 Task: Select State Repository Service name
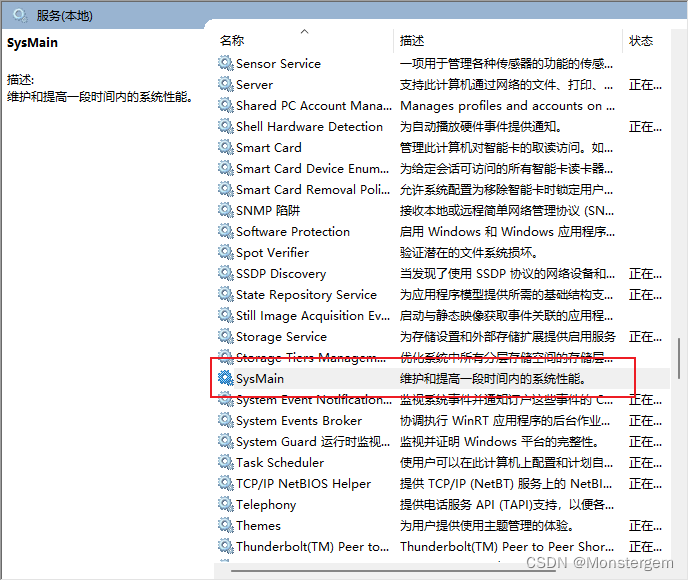coord(306,295)
